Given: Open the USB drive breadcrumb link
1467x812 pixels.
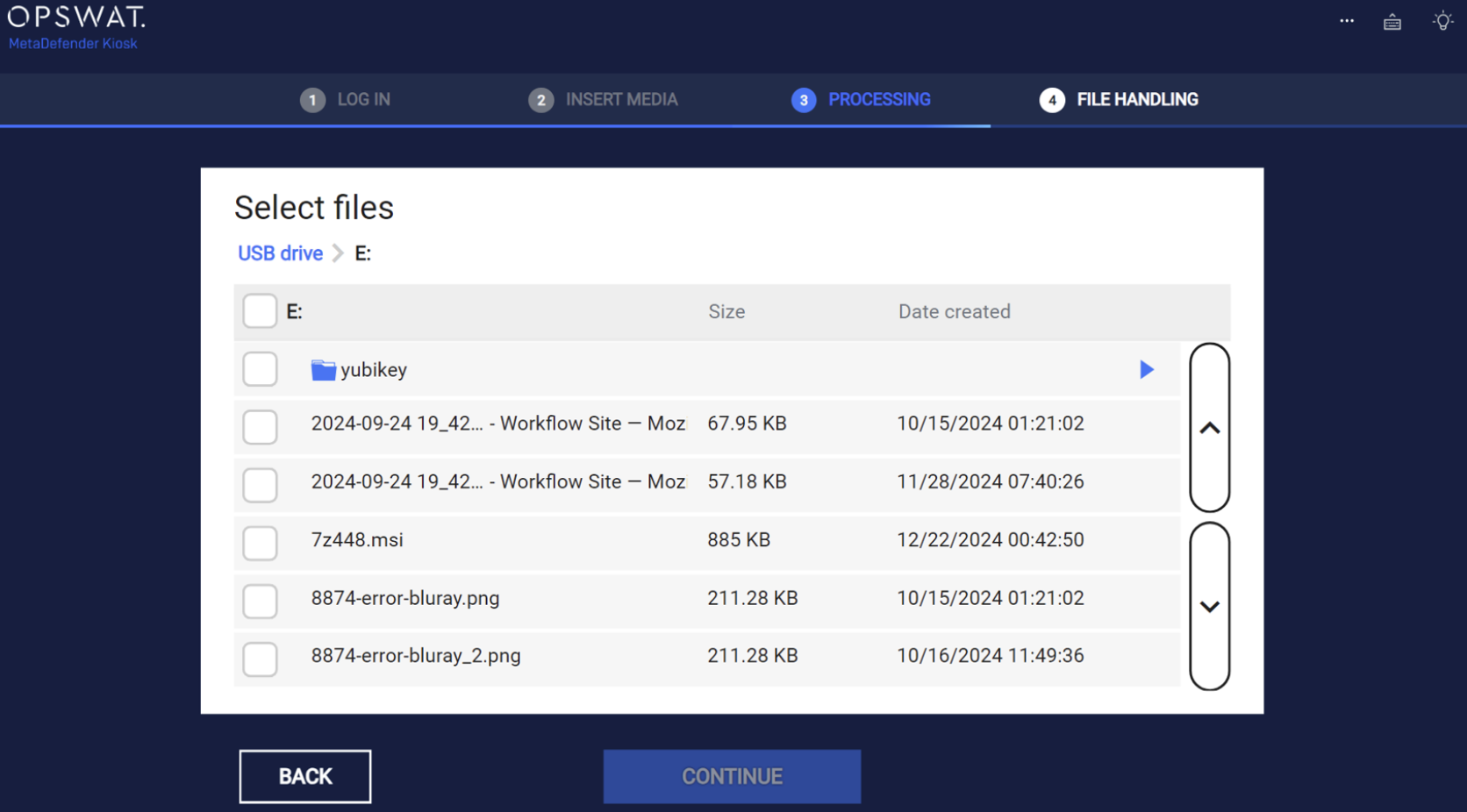Looking at the screenshot, I should [280, 253].
